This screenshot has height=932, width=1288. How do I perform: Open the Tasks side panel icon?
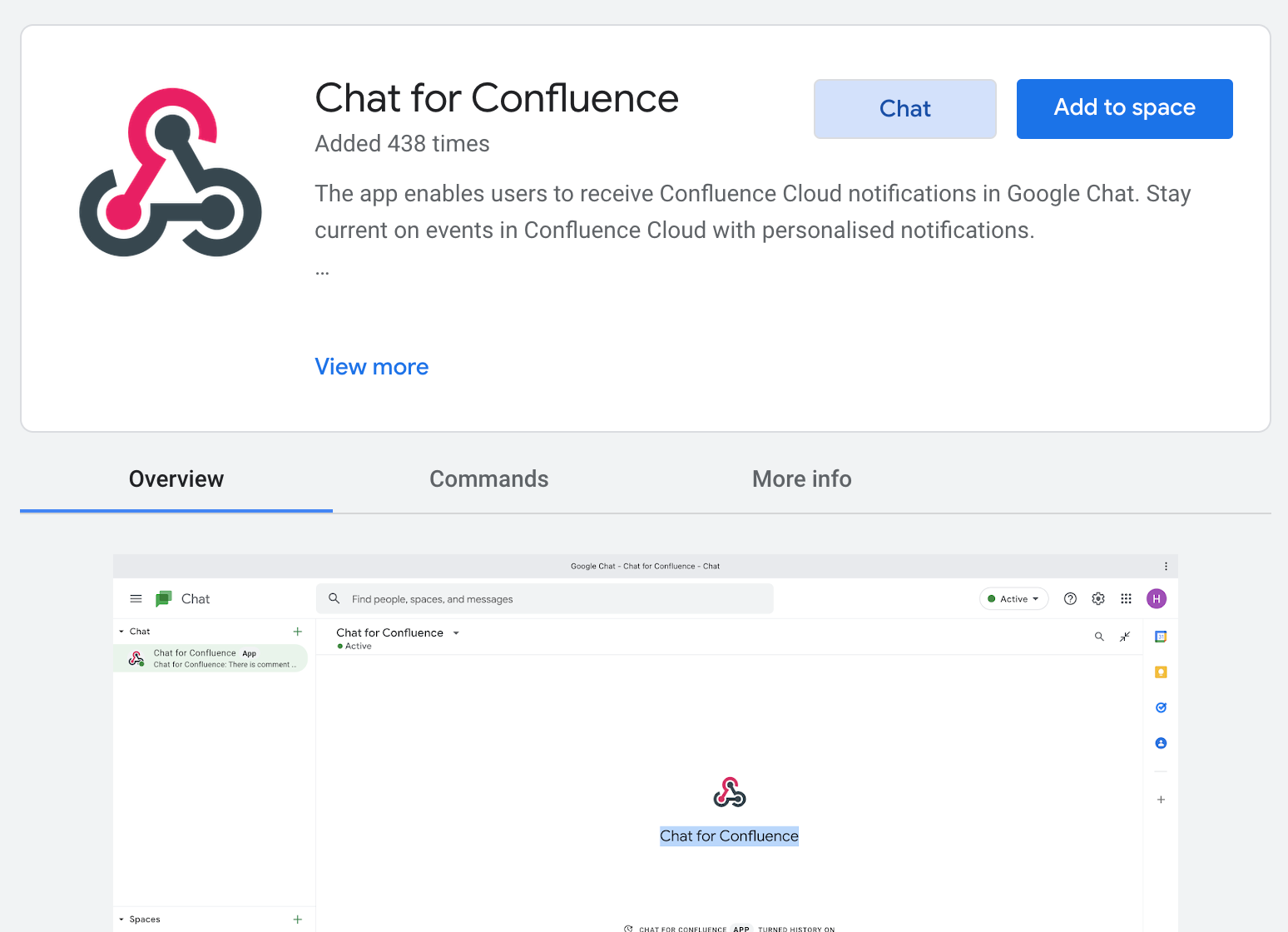pyautogui.click(x=1161, y=707)
